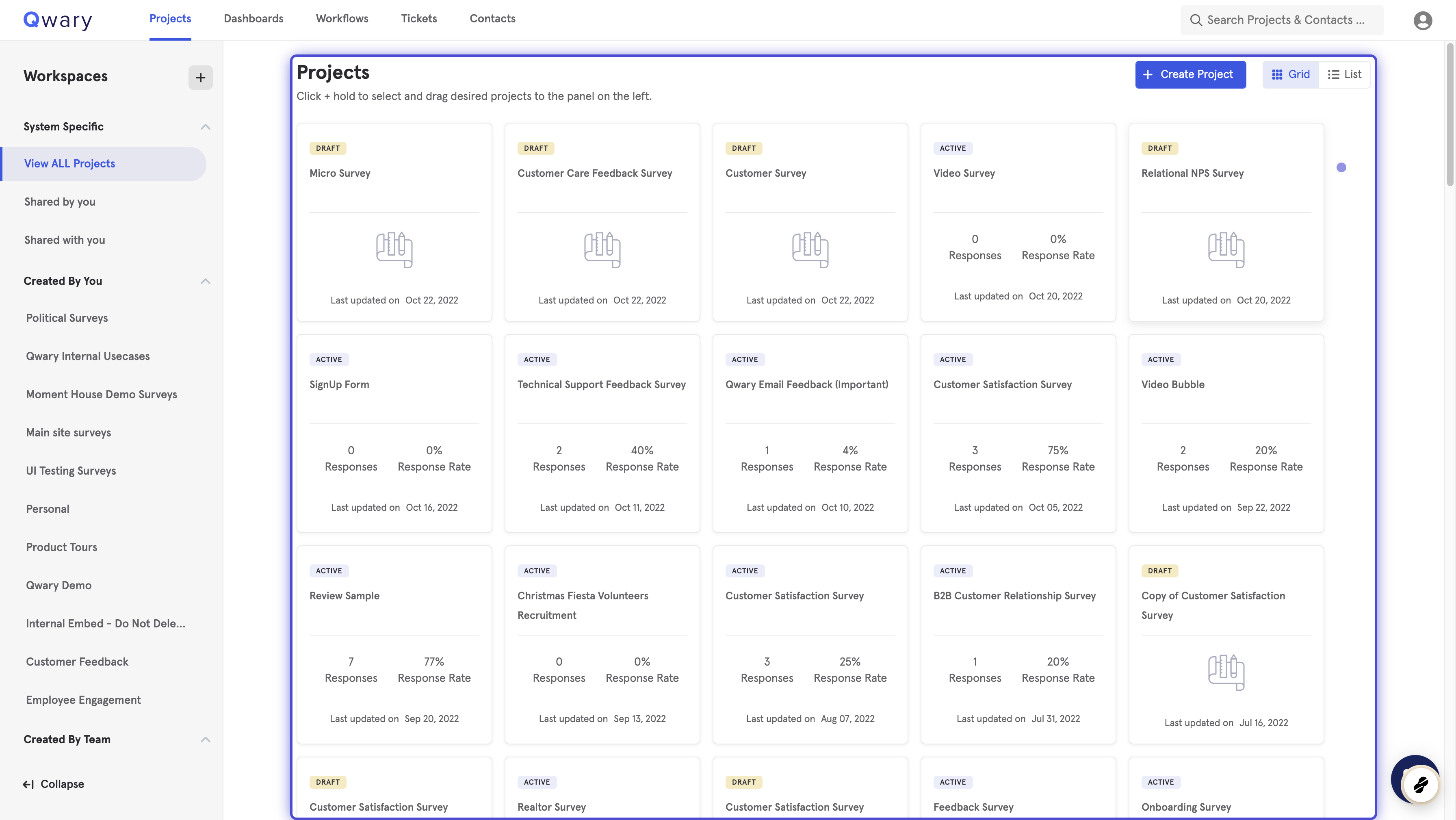Open the Tickets tab

pyautogui.click(x=419, y=19)
